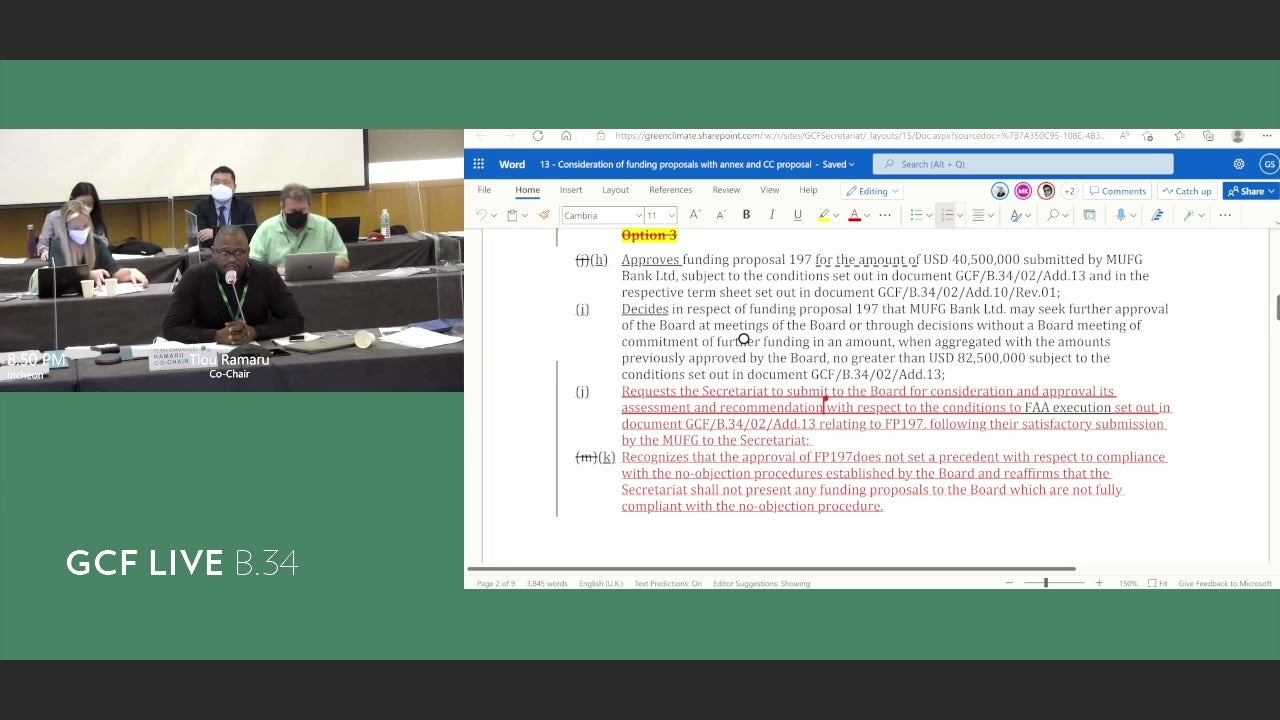Click the Reuse Files icon
The width and height of the screenshot is (1280, 720).
tap(1089, 215)
